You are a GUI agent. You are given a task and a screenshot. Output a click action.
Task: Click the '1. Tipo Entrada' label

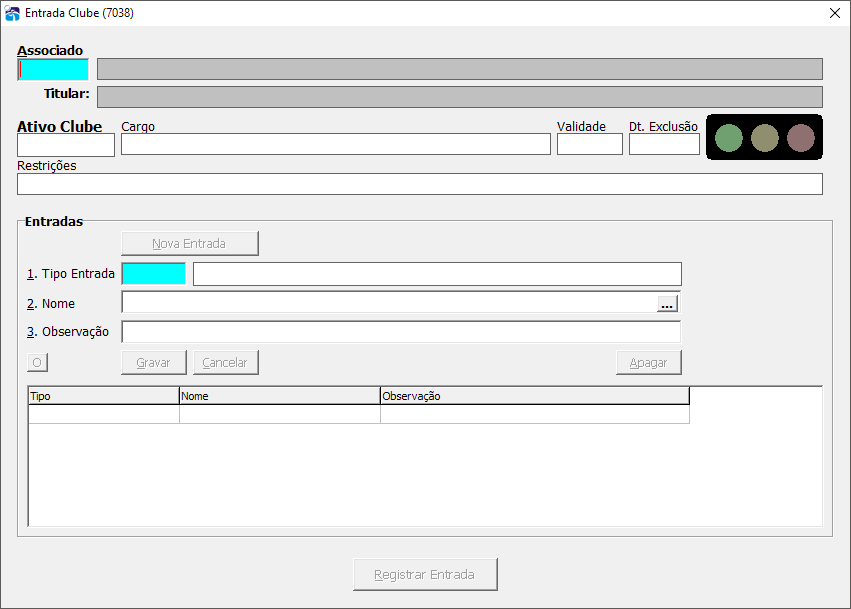[x=71, y=274]
